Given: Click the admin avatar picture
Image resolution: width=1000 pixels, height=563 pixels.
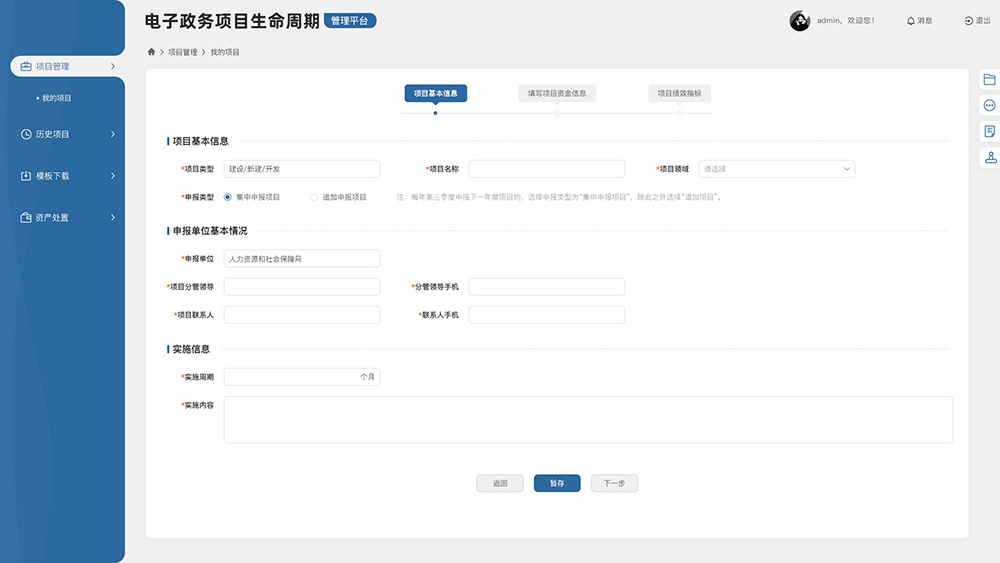Looking at the screenshot, I should [x=799, y=21].
